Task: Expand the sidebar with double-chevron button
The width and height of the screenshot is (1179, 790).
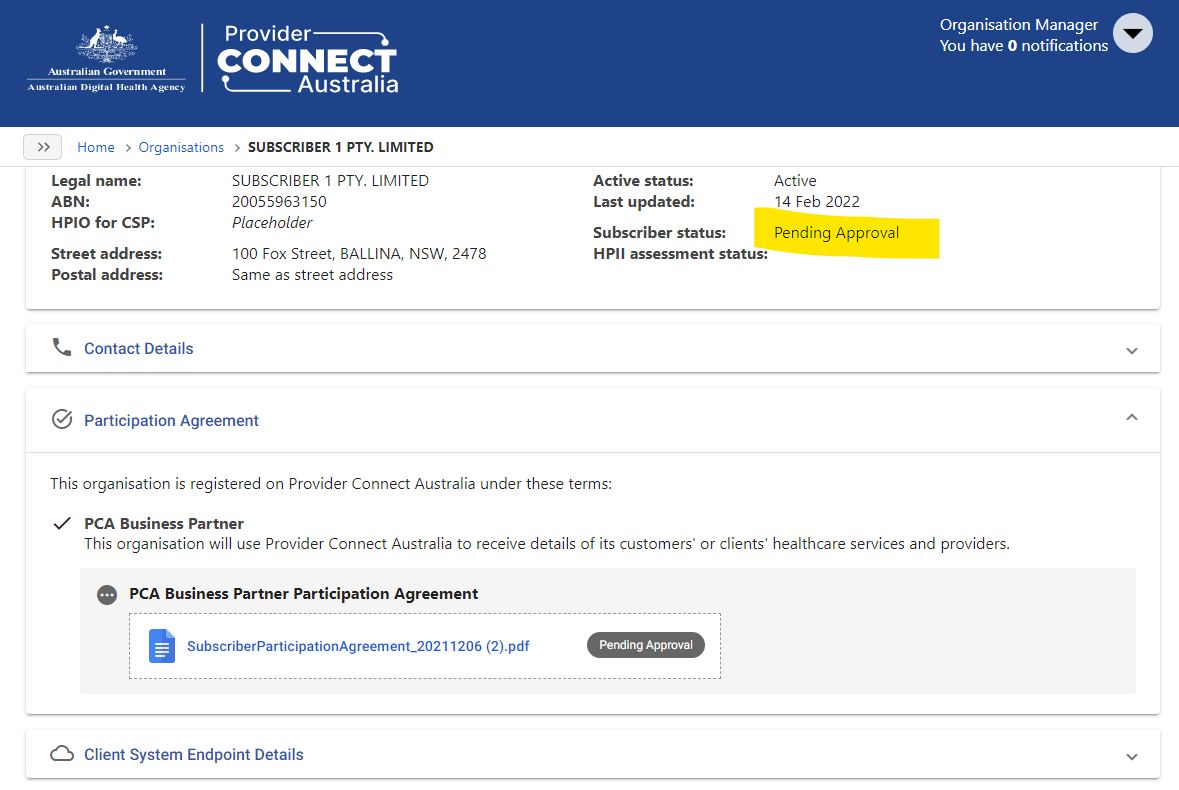Action: [43, 147]
